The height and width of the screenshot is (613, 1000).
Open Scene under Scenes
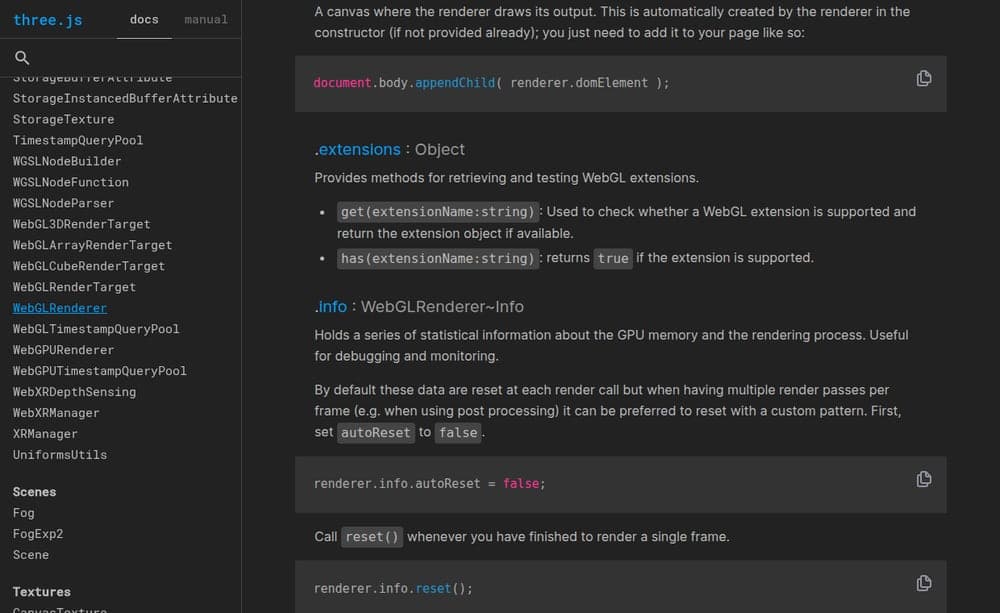pos(31,555)
